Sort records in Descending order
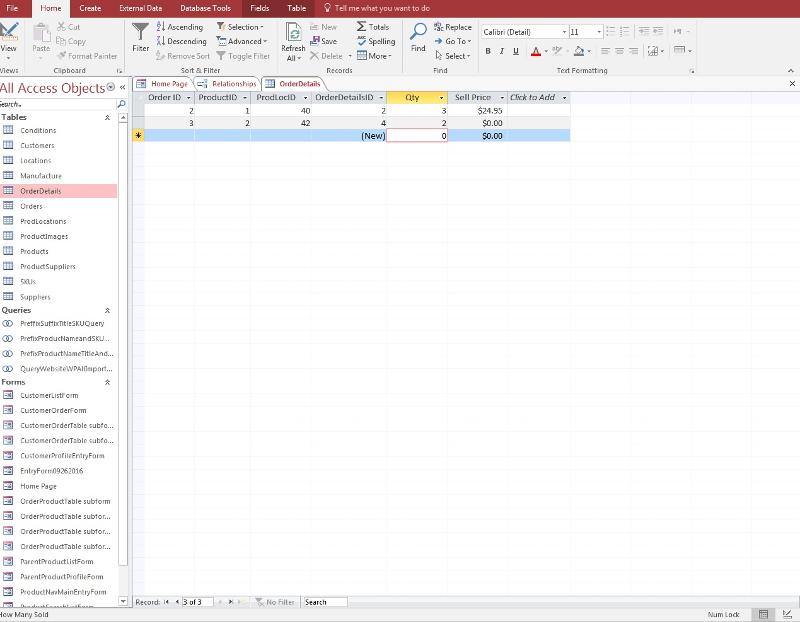800x622 pixels. pos(182,41)
